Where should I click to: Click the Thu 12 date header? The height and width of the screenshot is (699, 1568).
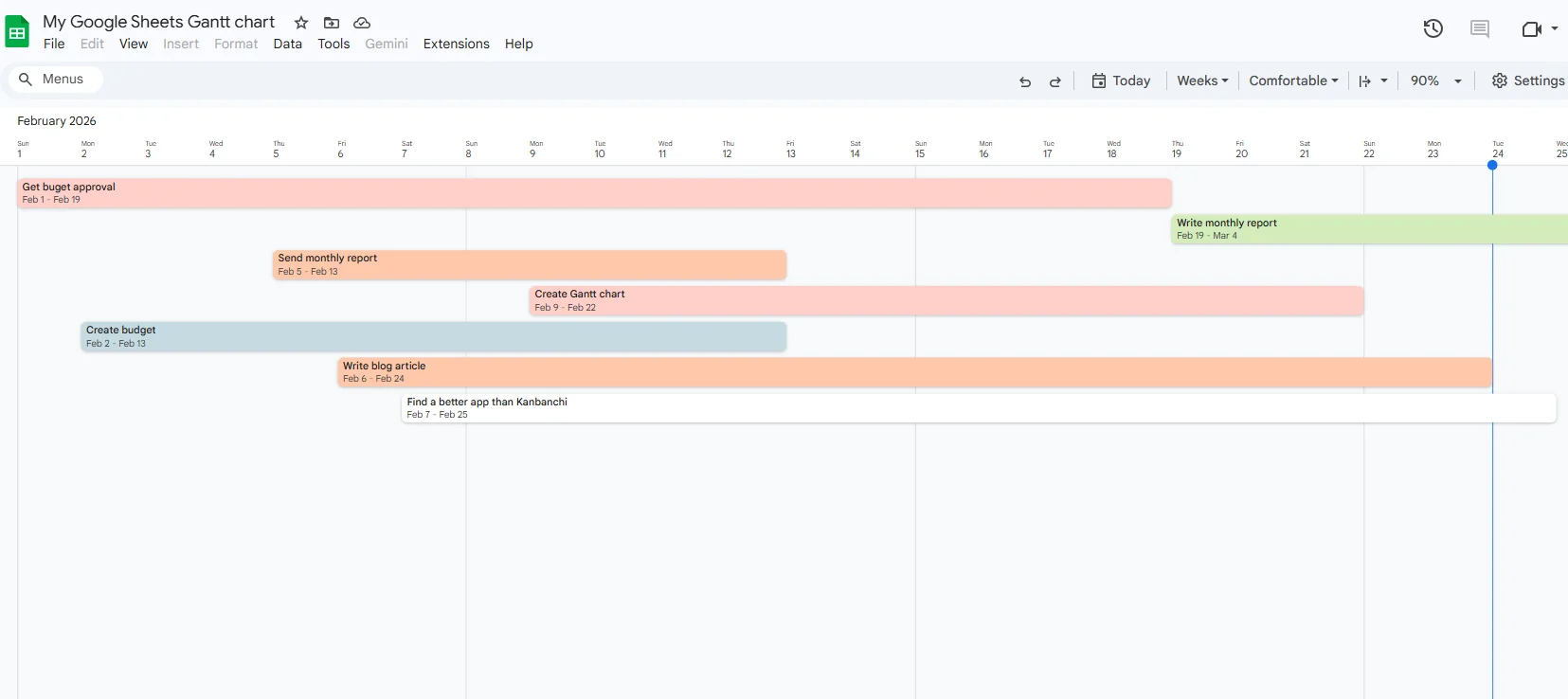click(x=728, y=150)
